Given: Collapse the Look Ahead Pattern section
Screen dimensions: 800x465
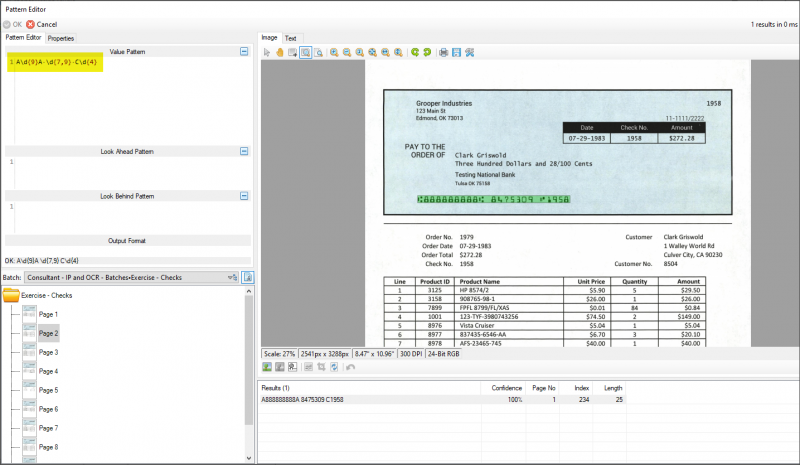Looking at the screenshot, I should tap(244, 151).
